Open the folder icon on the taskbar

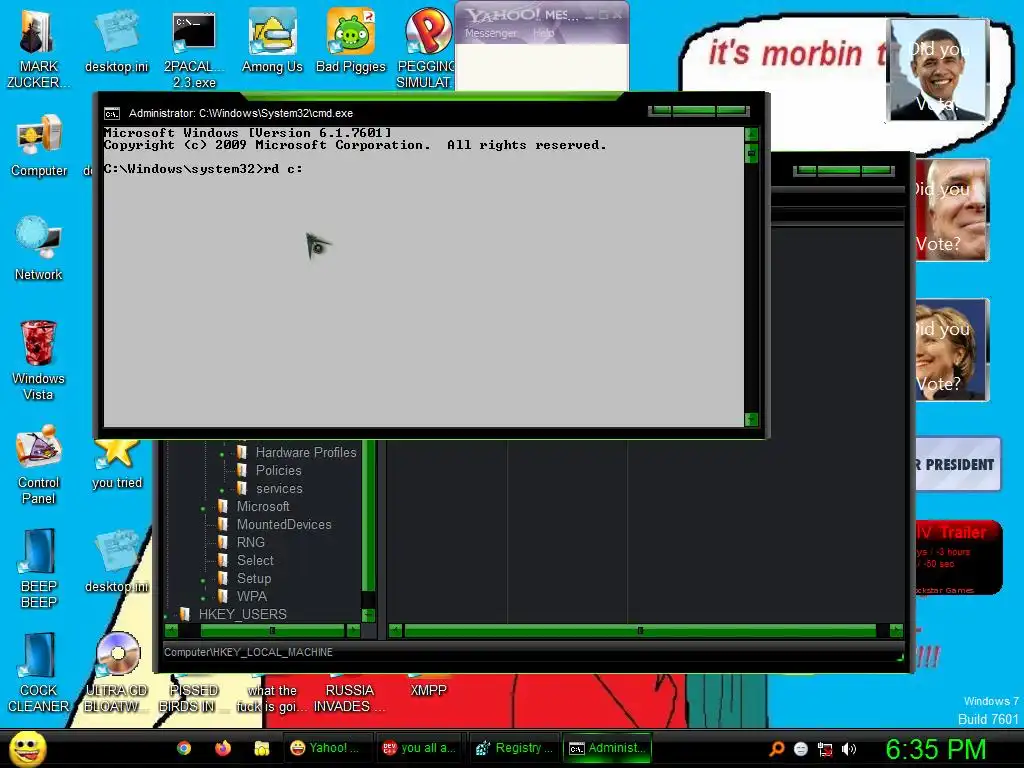click(x=262, y=748)
